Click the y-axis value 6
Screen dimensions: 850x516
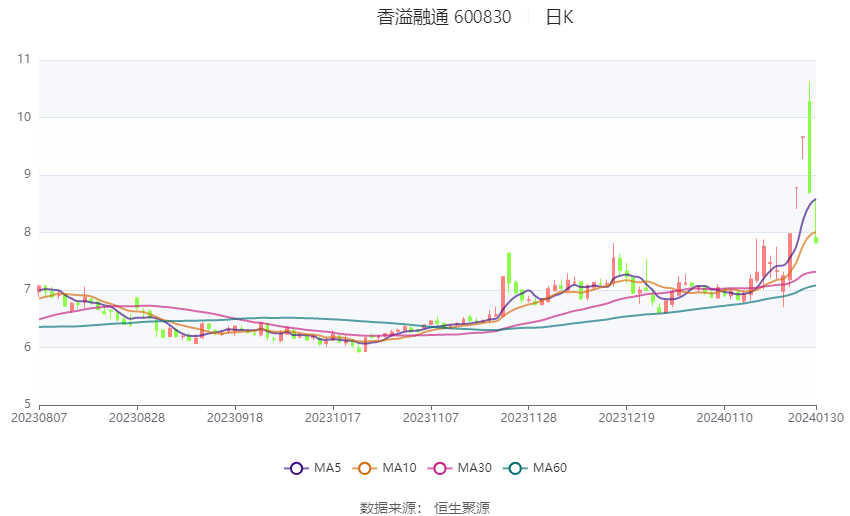coord(28,347)
